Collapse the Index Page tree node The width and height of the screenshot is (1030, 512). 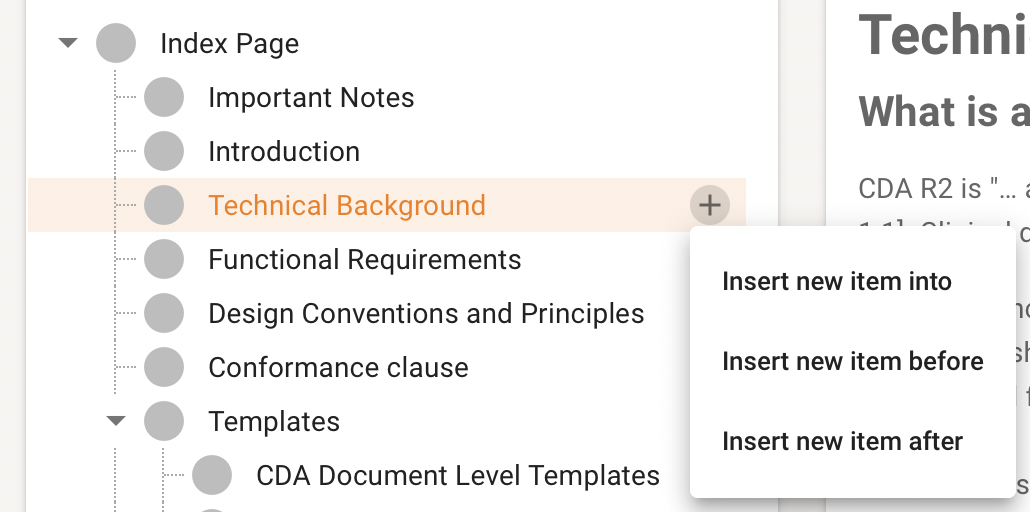coord(68,44)
